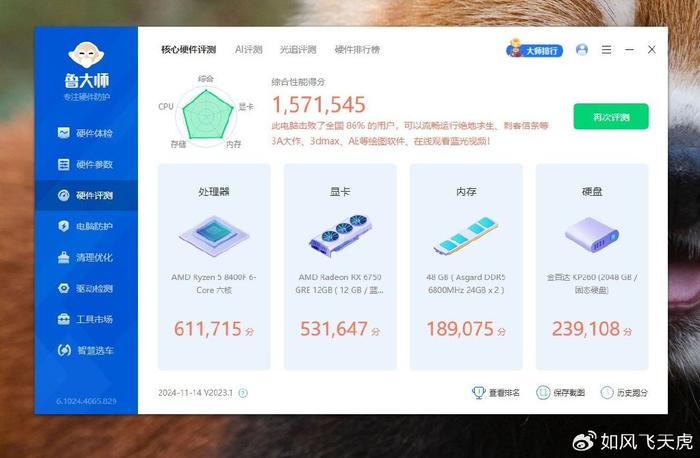Click the 历史跑分 clock icon
The width and height of the screenshot is (700, 458).
tap(607, 392)
